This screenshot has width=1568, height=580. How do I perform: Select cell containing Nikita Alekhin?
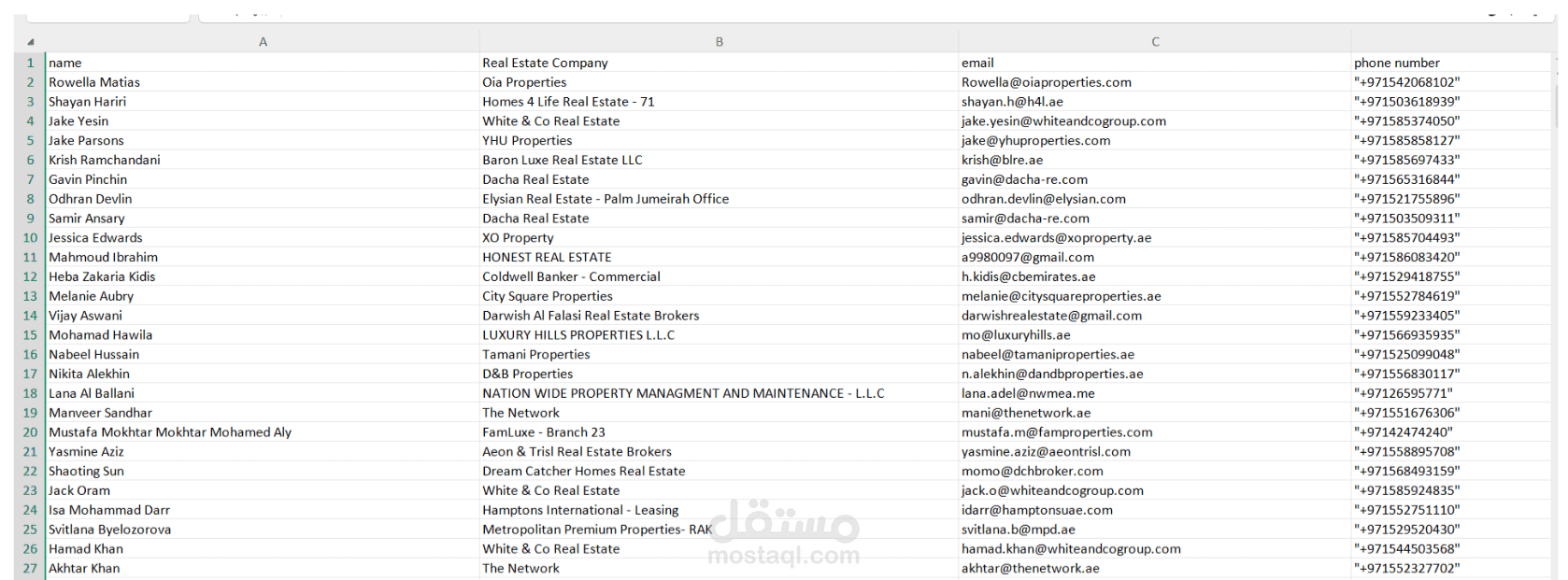pyautogui.click(x=263, y=374)
